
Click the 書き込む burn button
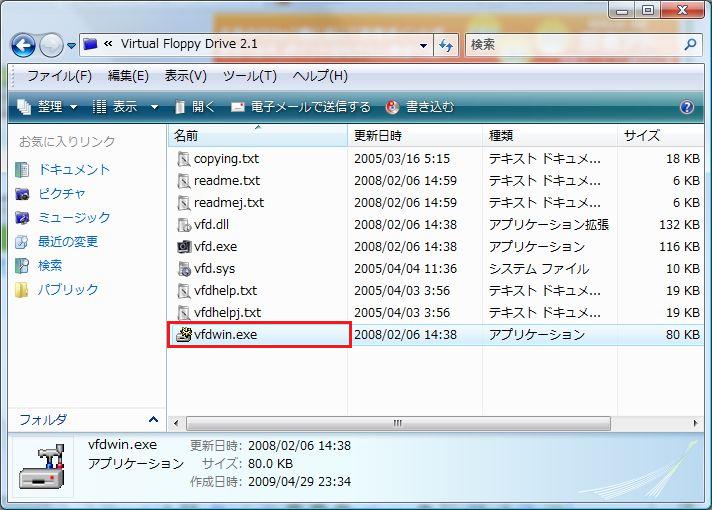pos(420,107)
